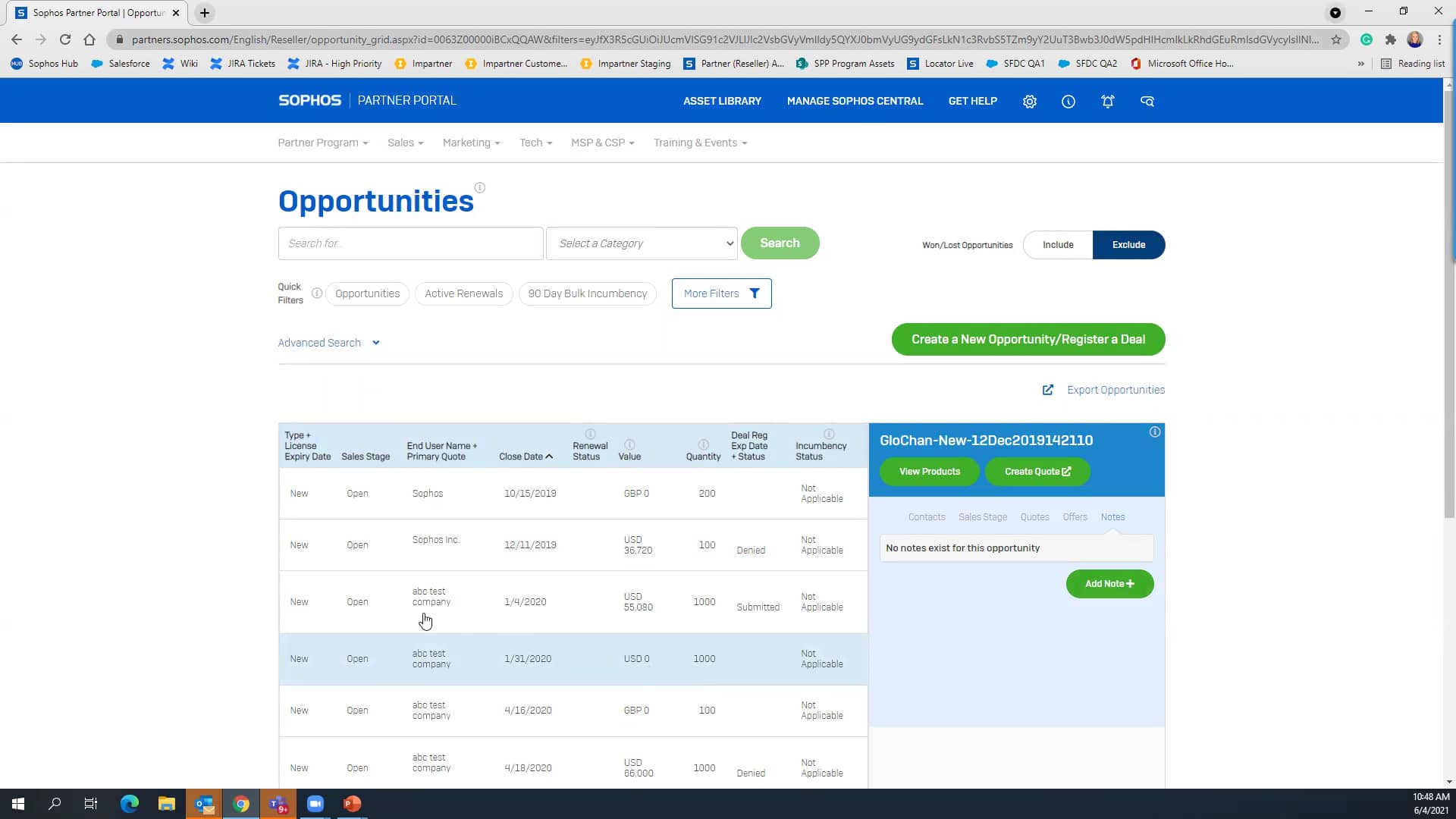This screenshot has width=1456, height=819.
Task: Click info icon beside Opportunities heading
Action: pos(479,188)
